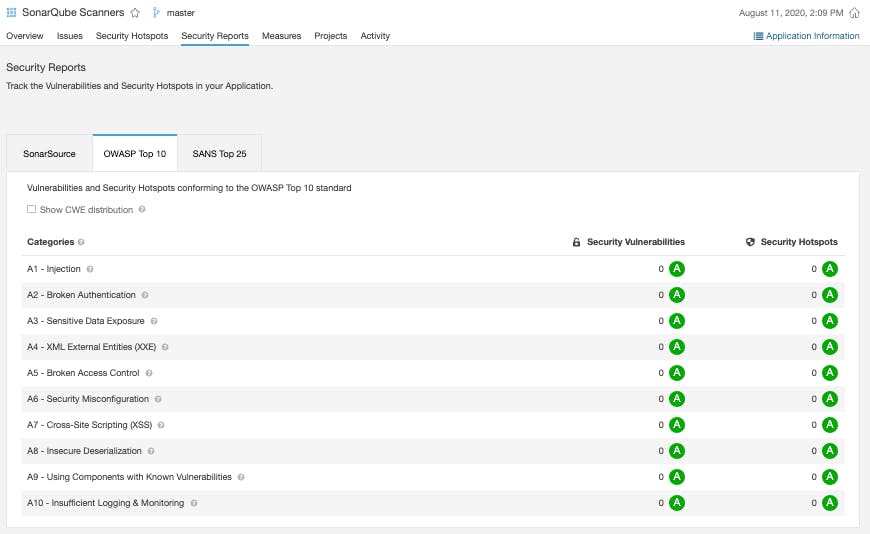Click the Security Vulnerabilities column header
The image size is (870, 534).
(x=636, y=242)
